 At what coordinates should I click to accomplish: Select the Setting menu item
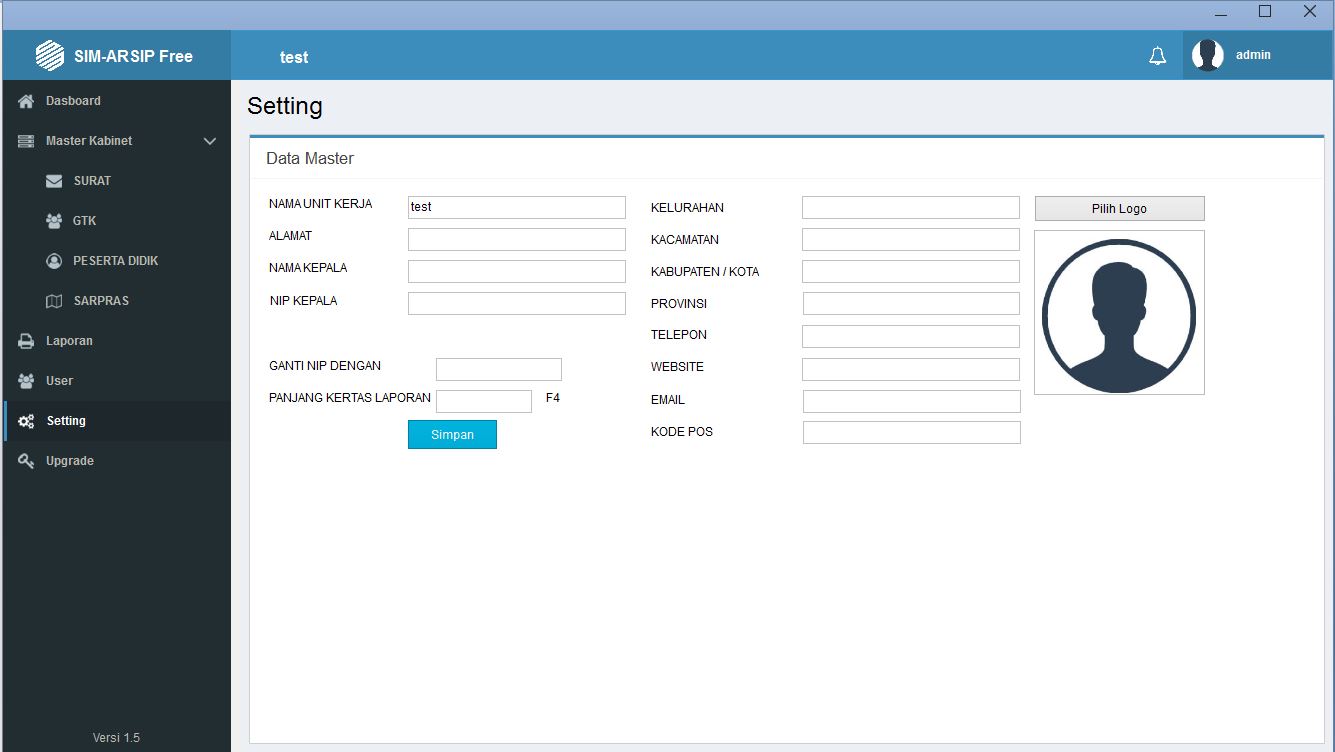click(x=66, y=421)
